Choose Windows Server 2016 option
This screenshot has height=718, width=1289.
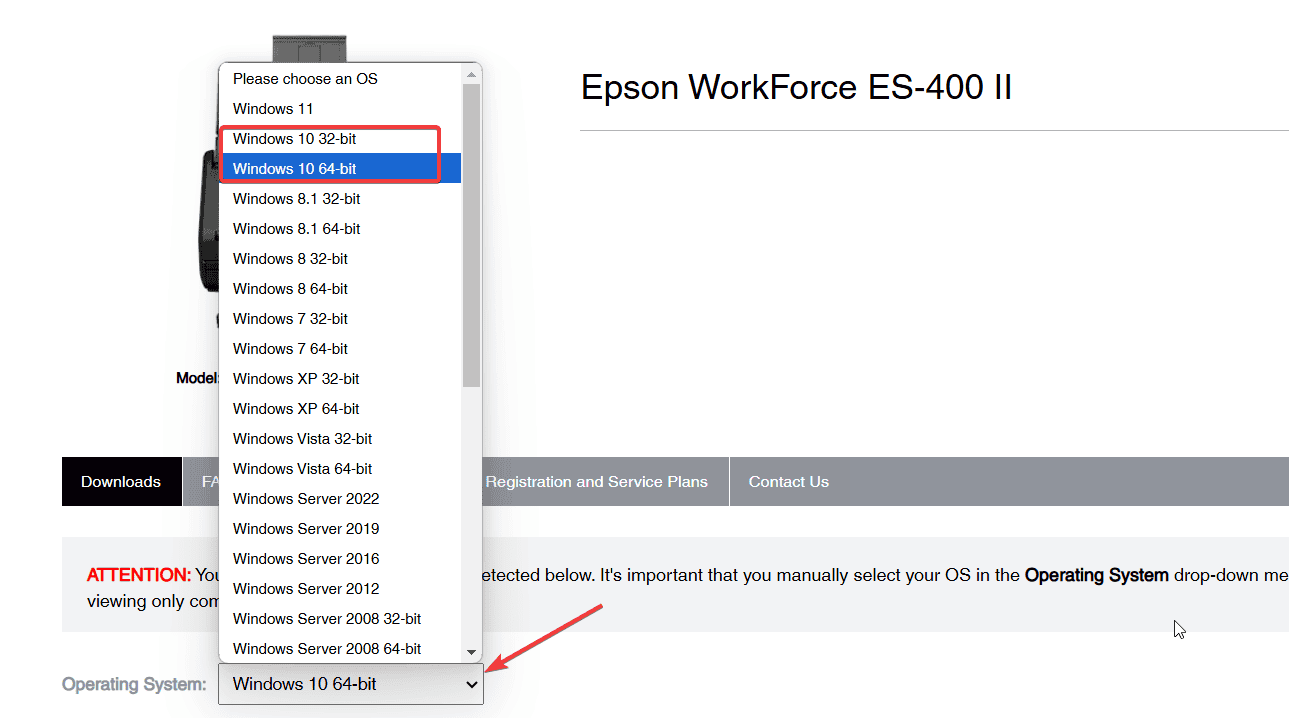pos(341,559)
